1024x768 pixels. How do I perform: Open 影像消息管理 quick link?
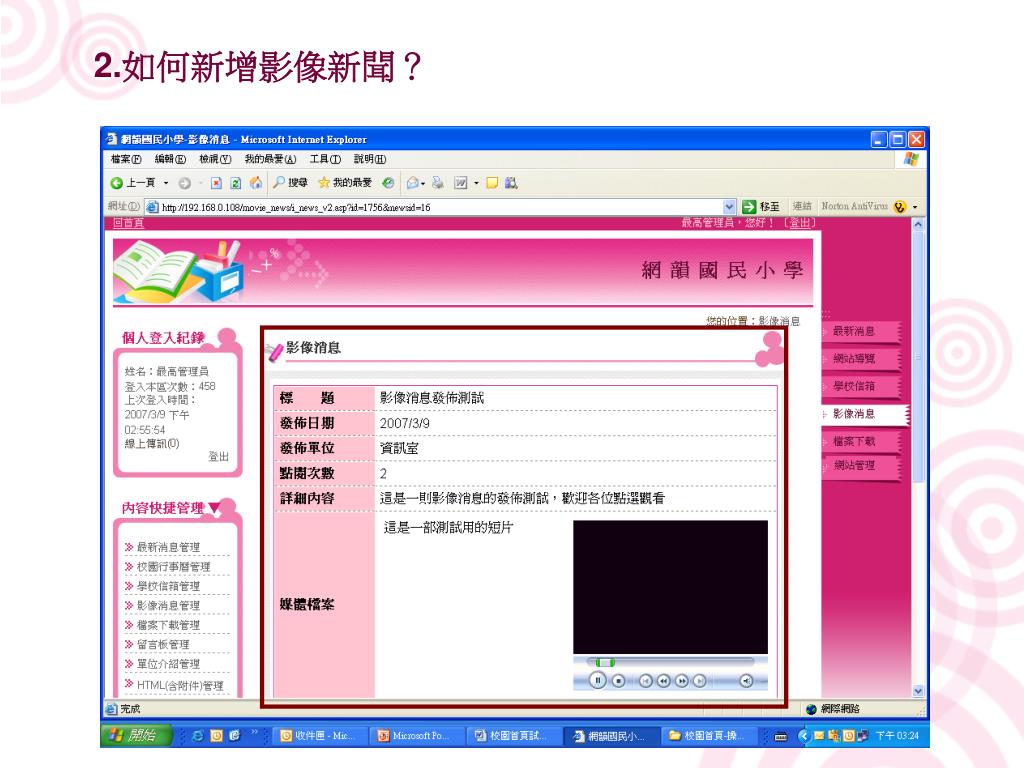[168, 605]
